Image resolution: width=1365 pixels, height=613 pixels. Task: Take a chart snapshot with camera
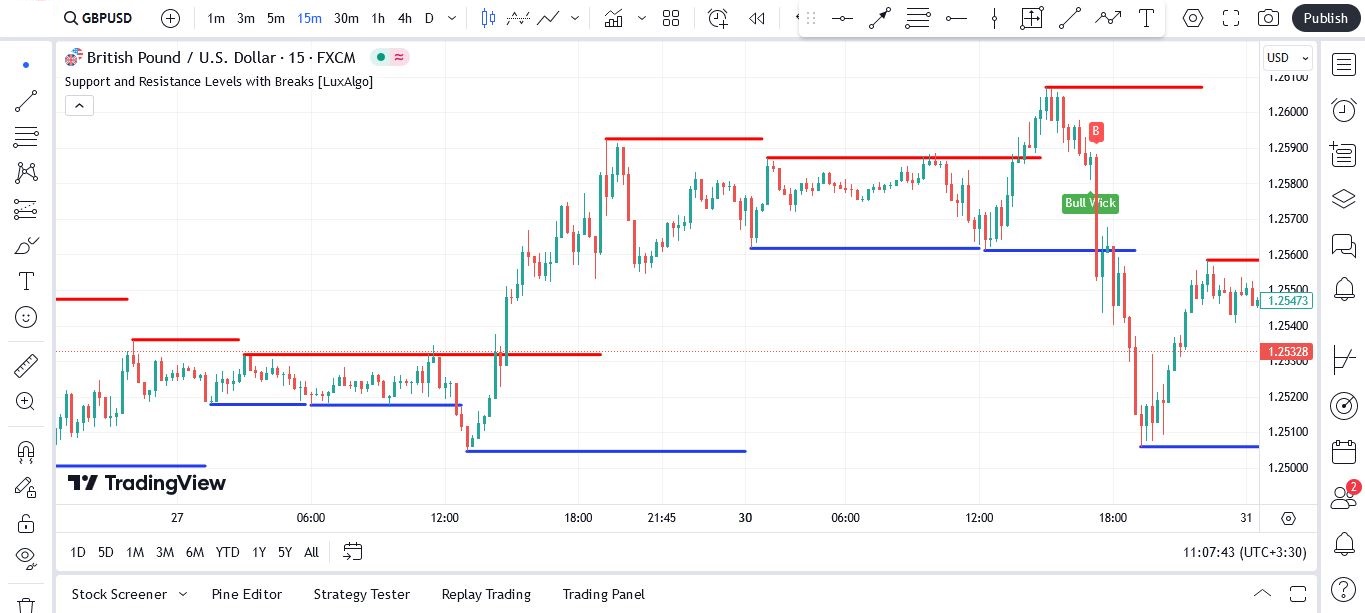1268,18
